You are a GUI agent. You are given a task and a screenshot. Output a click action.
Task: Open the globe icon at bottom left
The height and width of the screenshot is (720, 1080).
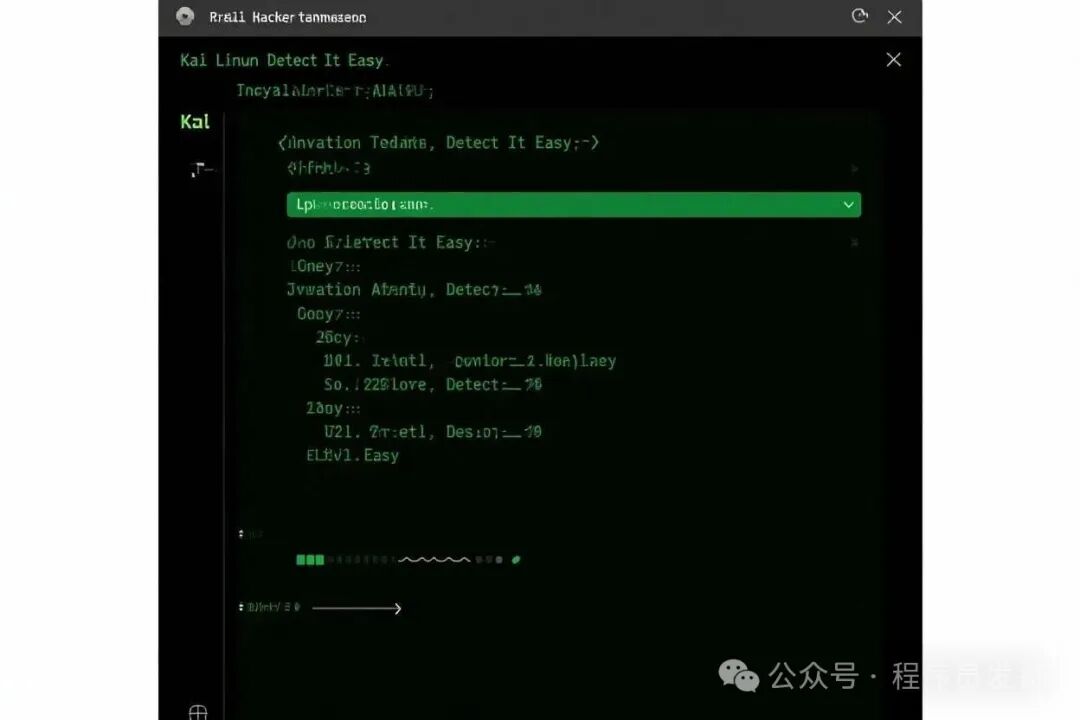[x=197, y=712]
